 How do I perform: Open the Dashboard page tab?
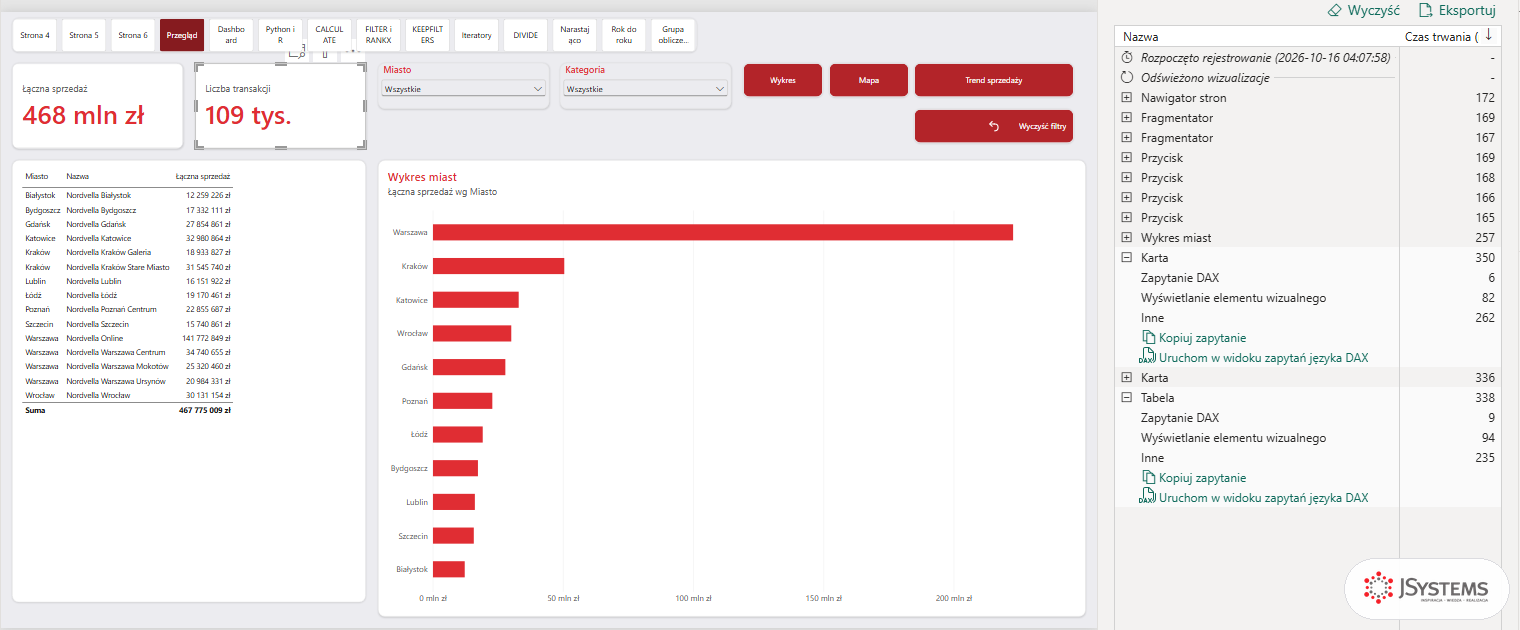click(x=231, y=35)
